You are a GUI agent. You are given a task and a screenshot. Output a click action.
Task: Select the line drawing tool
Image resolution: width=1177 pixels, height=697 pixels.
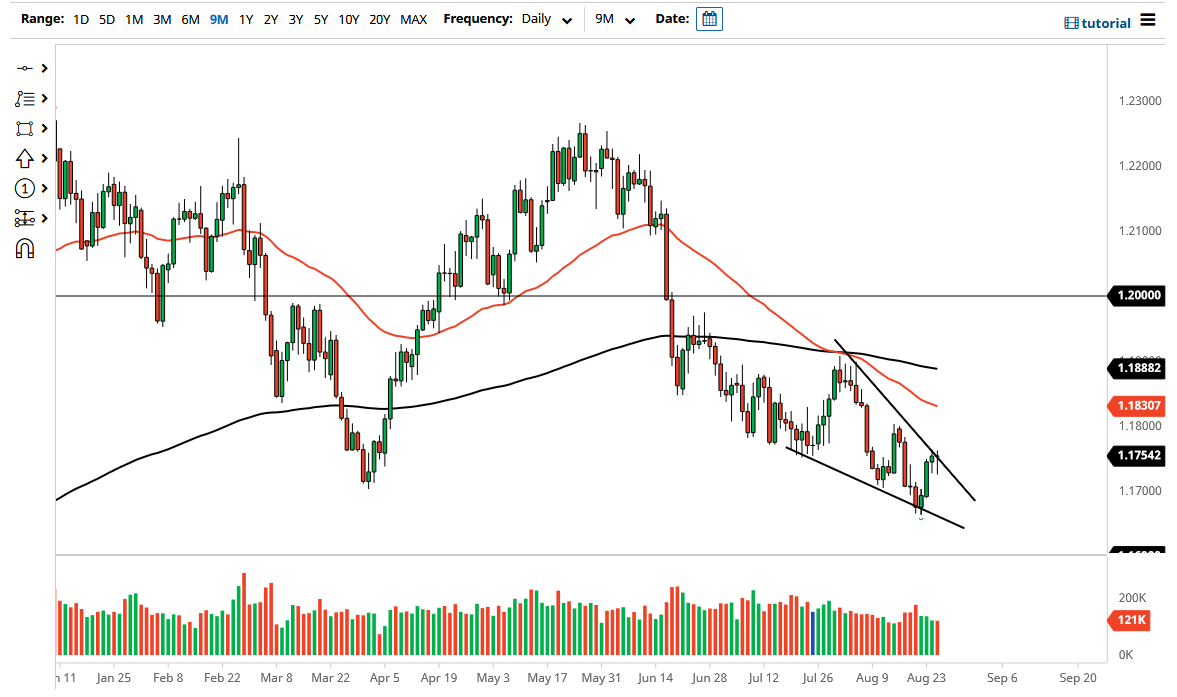tap(25, 68)
